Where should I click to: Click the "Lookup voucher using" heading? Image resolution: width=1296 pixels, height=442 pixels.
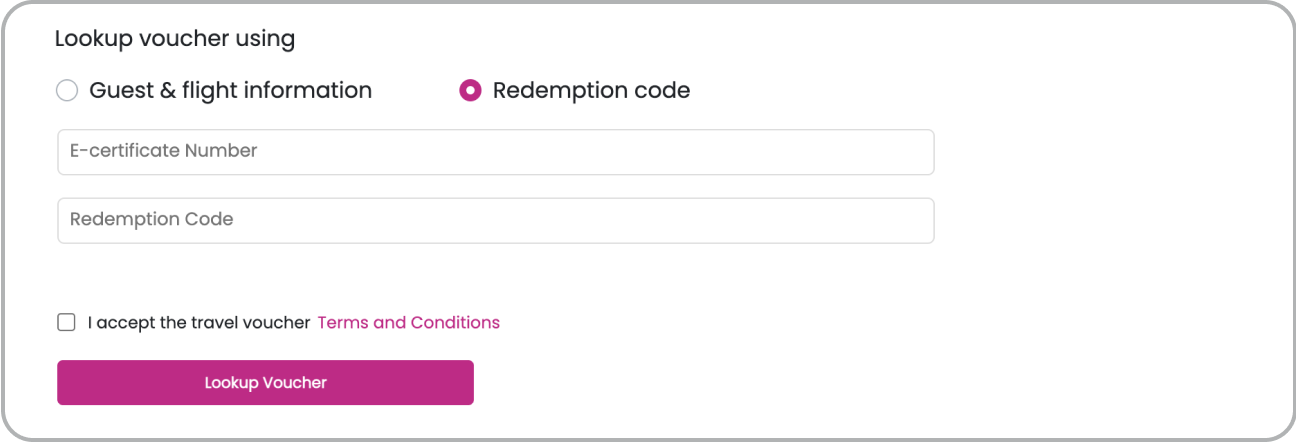(175, 39)
